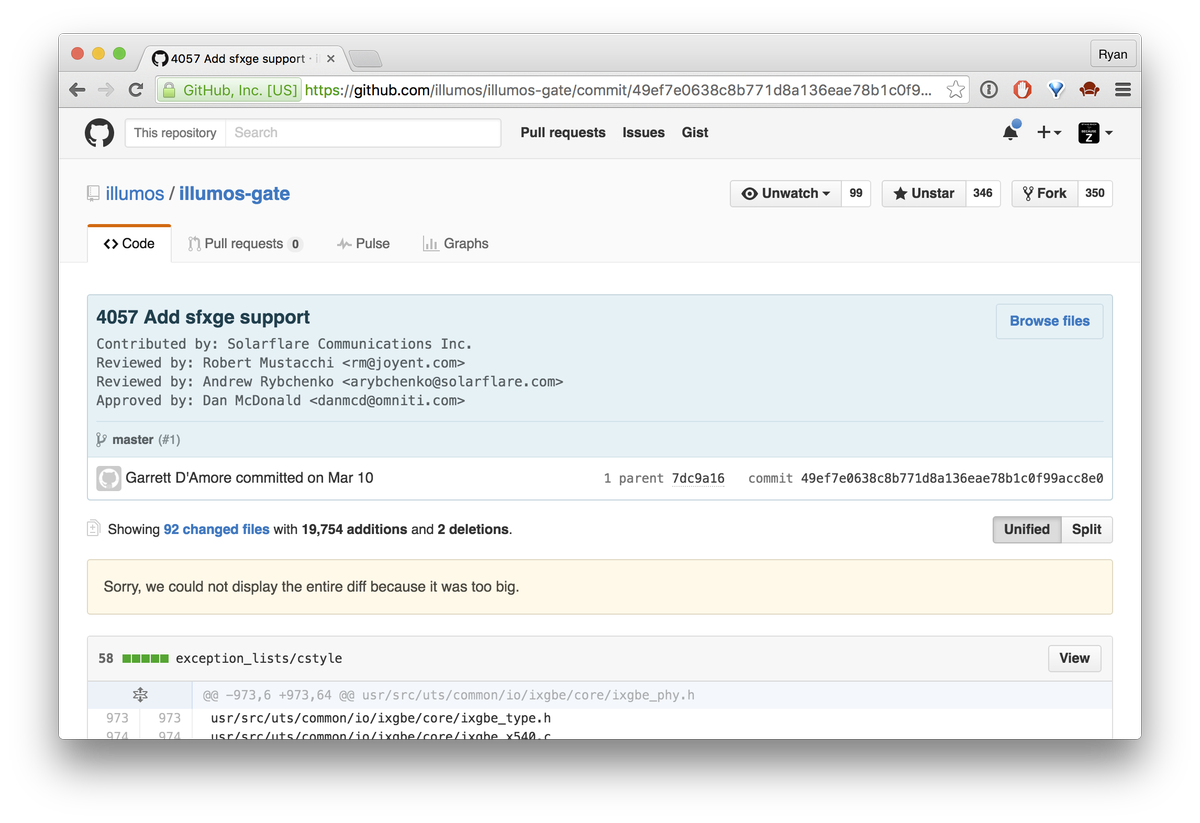This screenshot has width=1200, height=823.
Task: Select Unified diff view
Action: [x=1027, y=529]
